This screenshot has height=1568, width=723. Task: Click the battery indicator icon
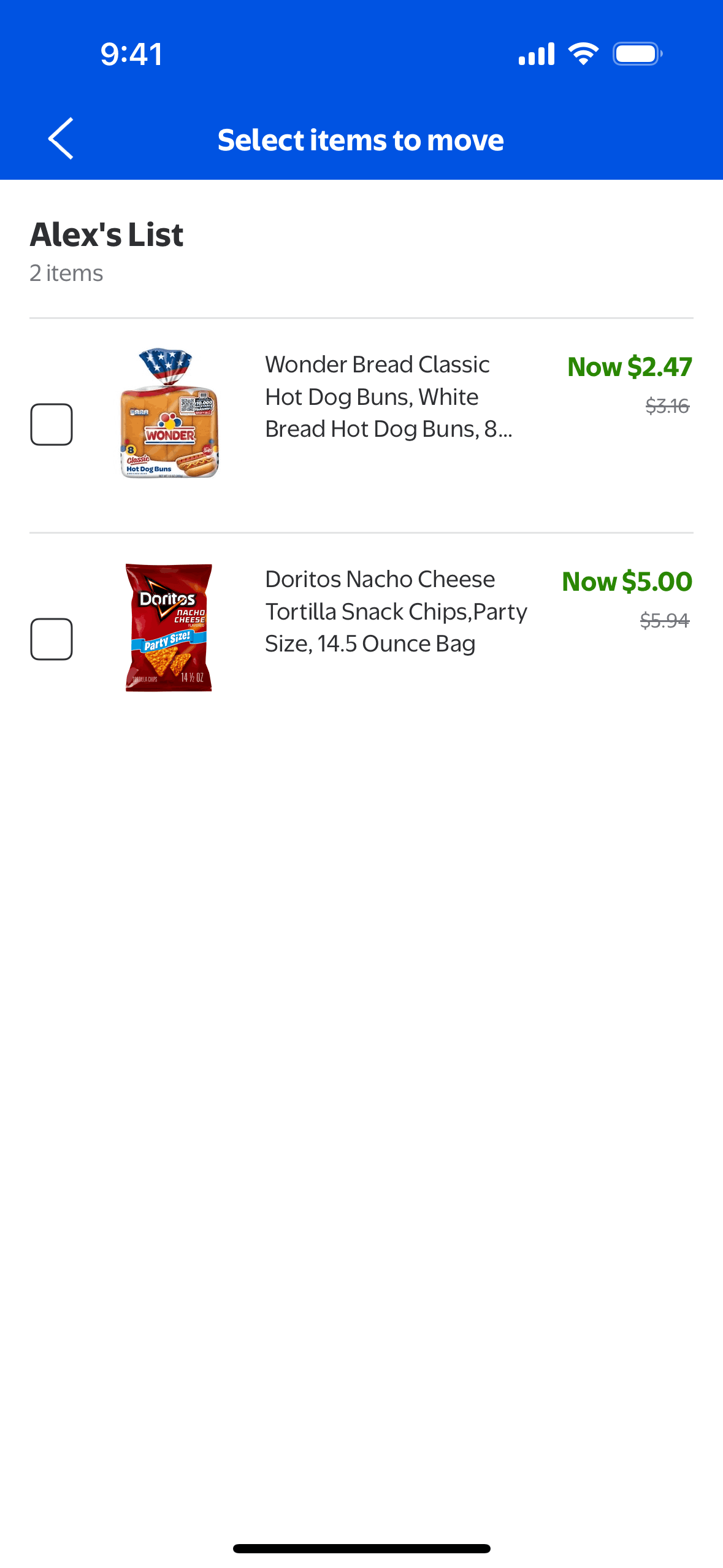[x=637, y=54]
